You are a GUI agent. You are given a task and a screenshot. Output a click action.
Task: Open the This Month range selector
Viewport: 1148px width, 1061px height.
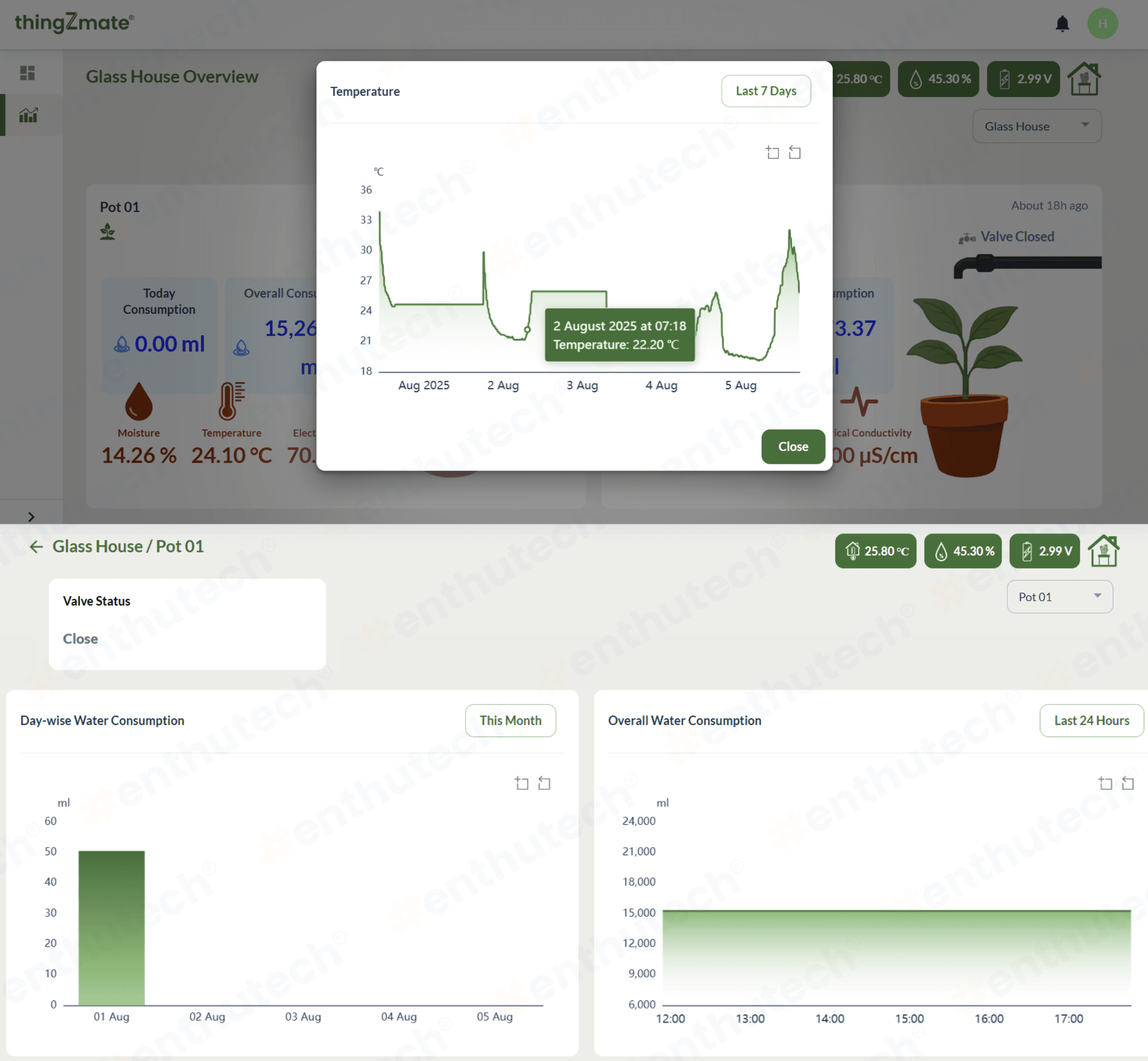[x=510, y=721]
